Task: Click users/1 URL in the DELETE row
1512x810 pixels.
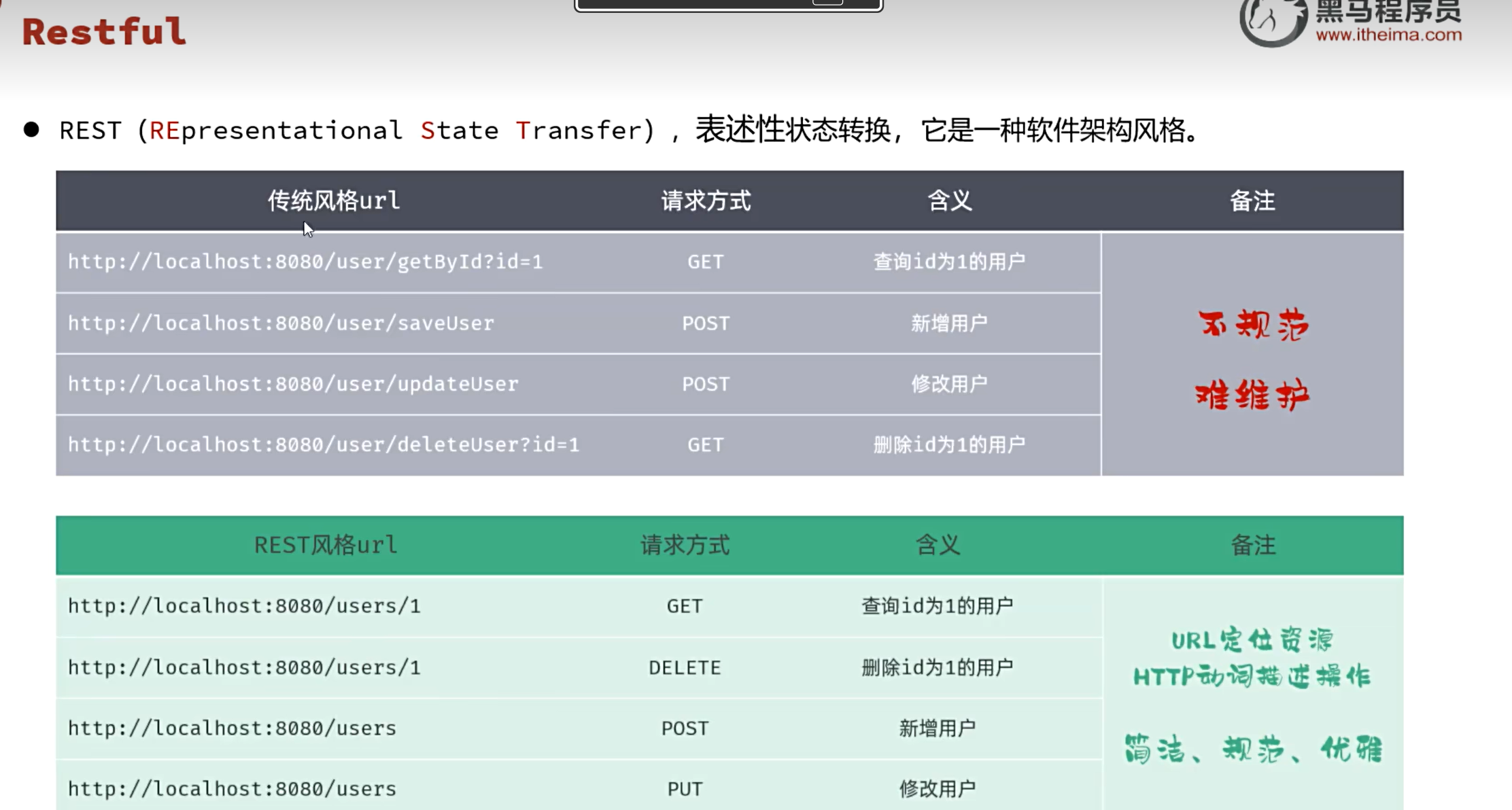Action: point(244,667)
